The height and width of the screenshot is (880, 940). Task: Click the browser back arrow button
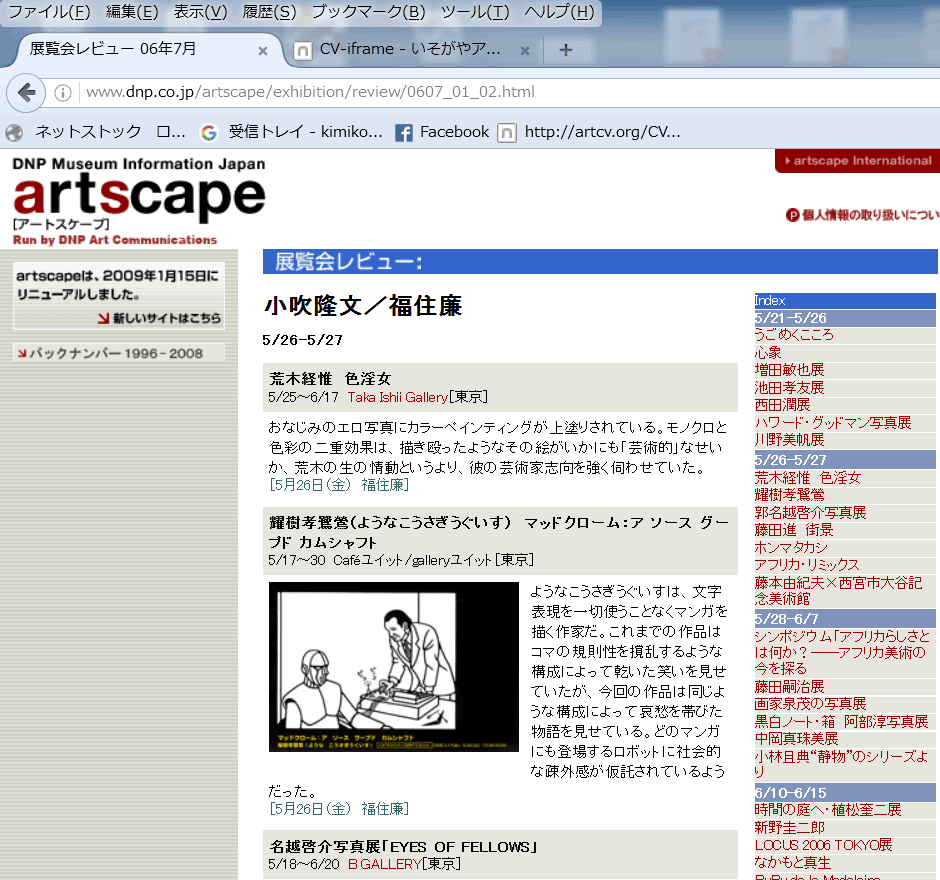pos(26,92)
